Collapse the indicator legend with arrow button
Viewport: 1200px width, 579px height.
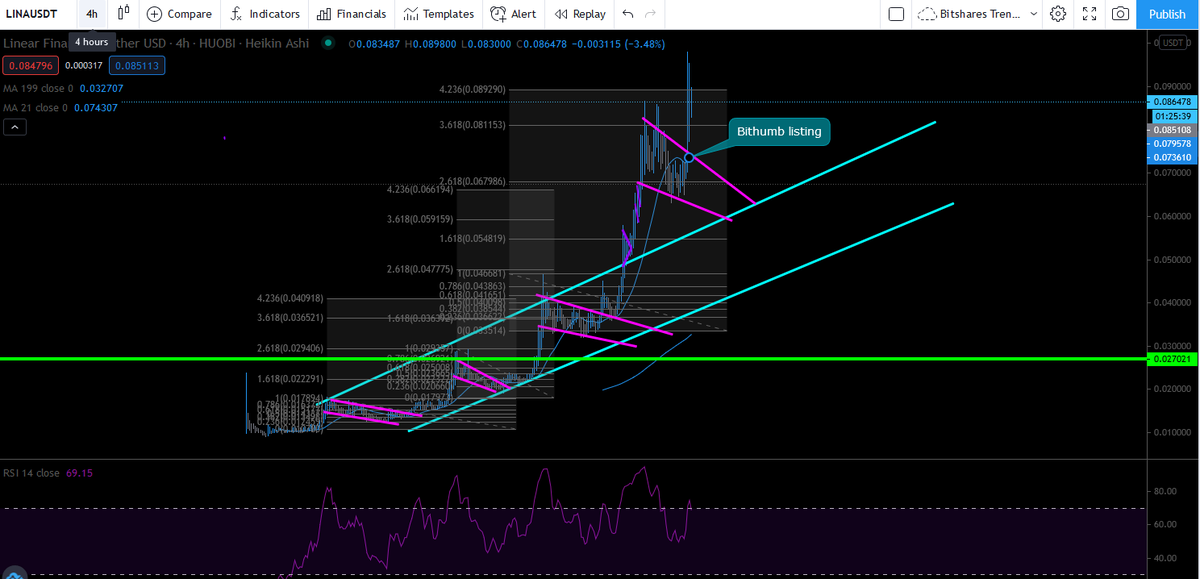click(15, 127)
